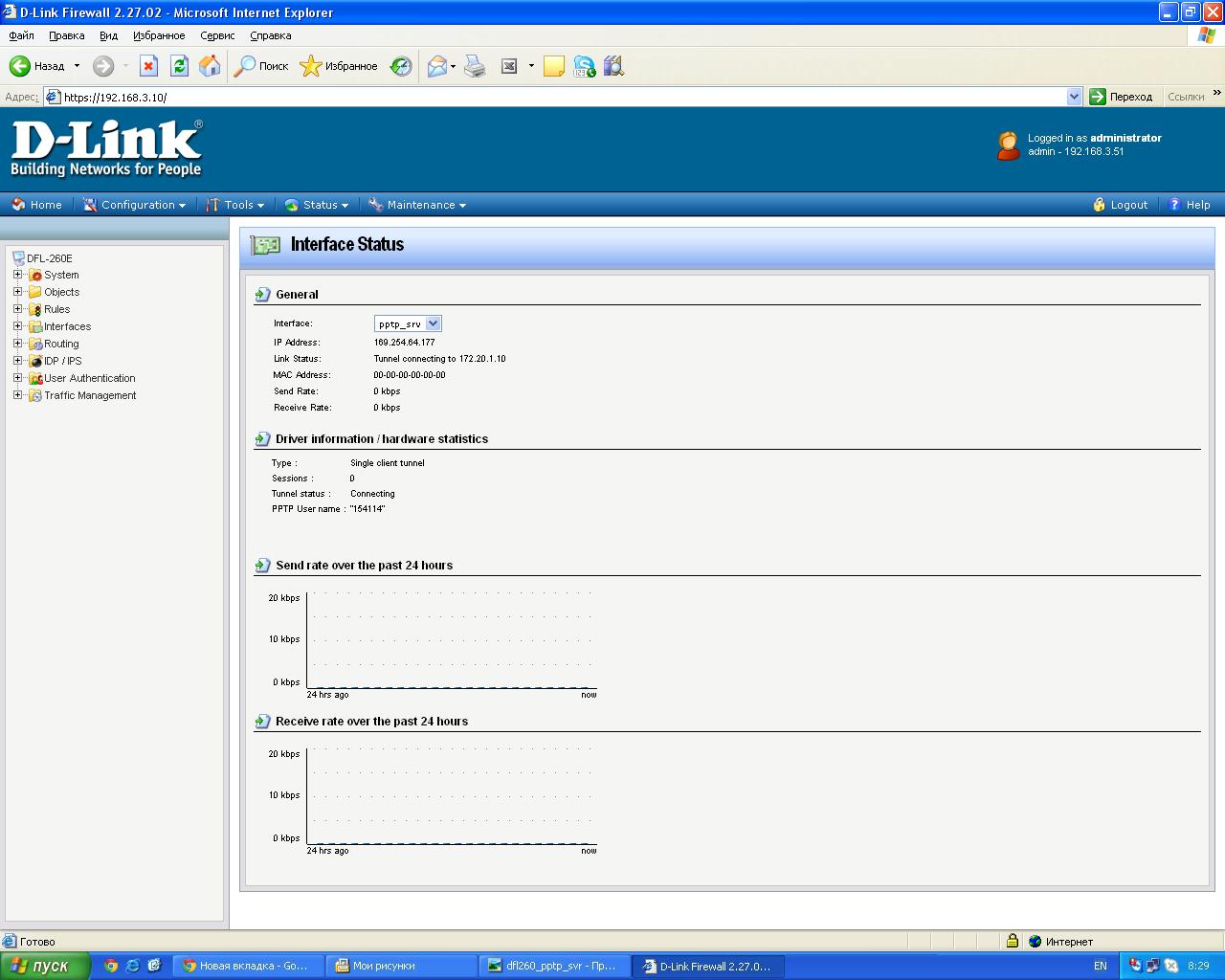This screenshot has width=1225, height=980.
Task: Select Rules in the navigation tree
Action: (x=56, y=309)
